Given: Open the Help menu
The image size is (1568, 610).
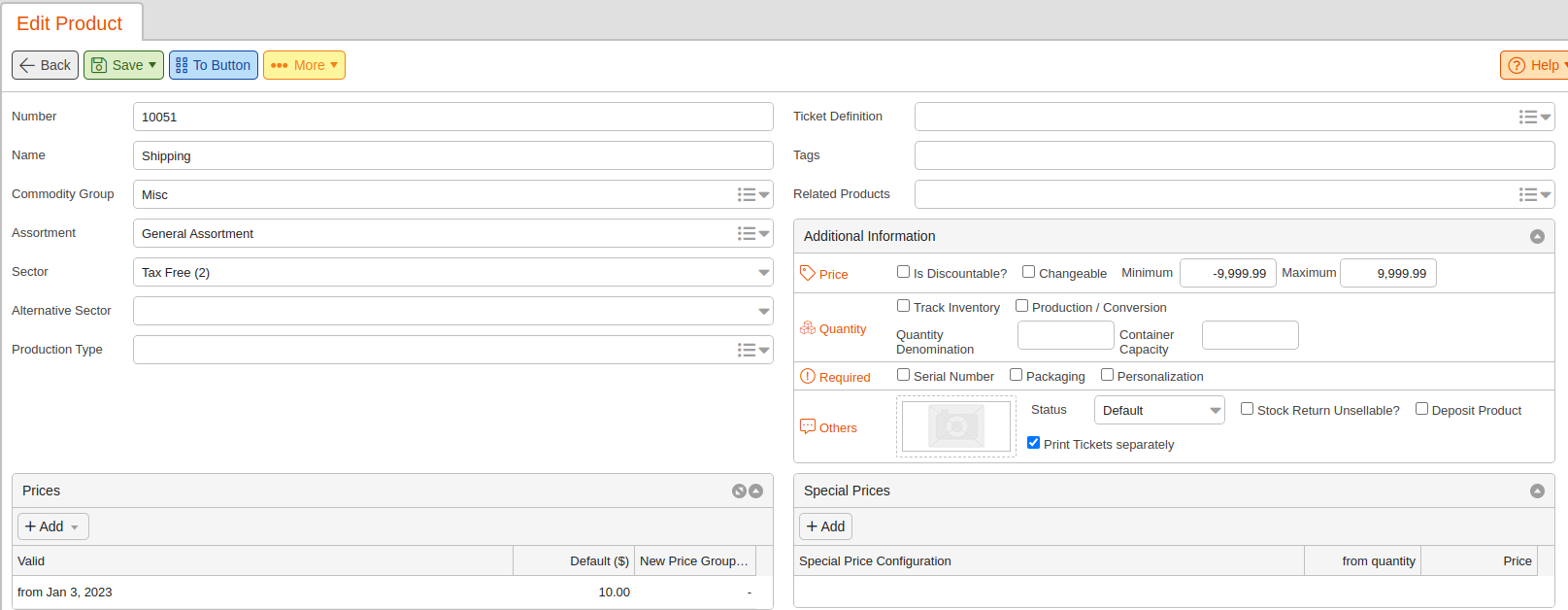Looking at the screenshot, I should [1536, 65].
